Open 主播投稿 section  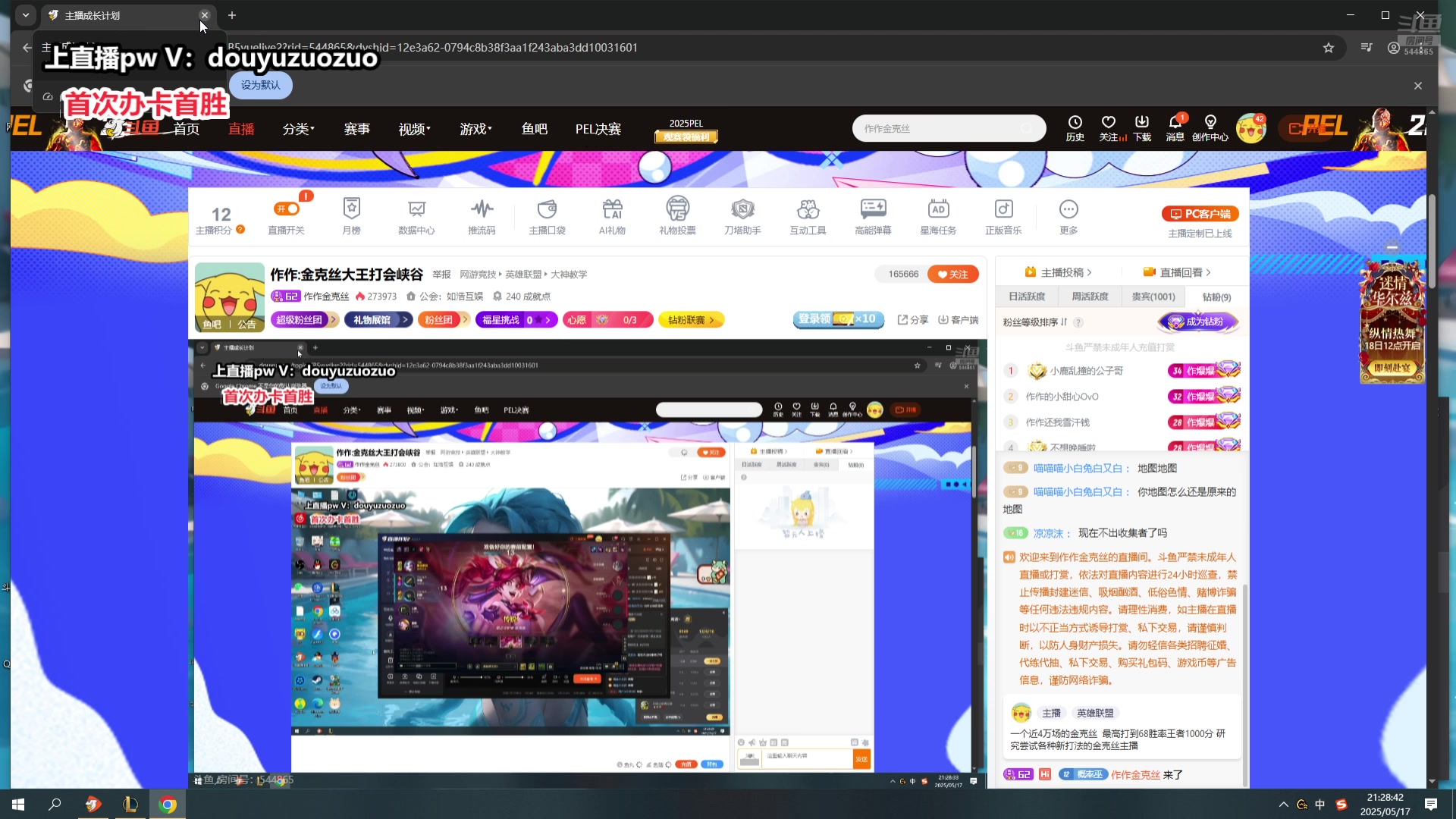coord(1059,272)
